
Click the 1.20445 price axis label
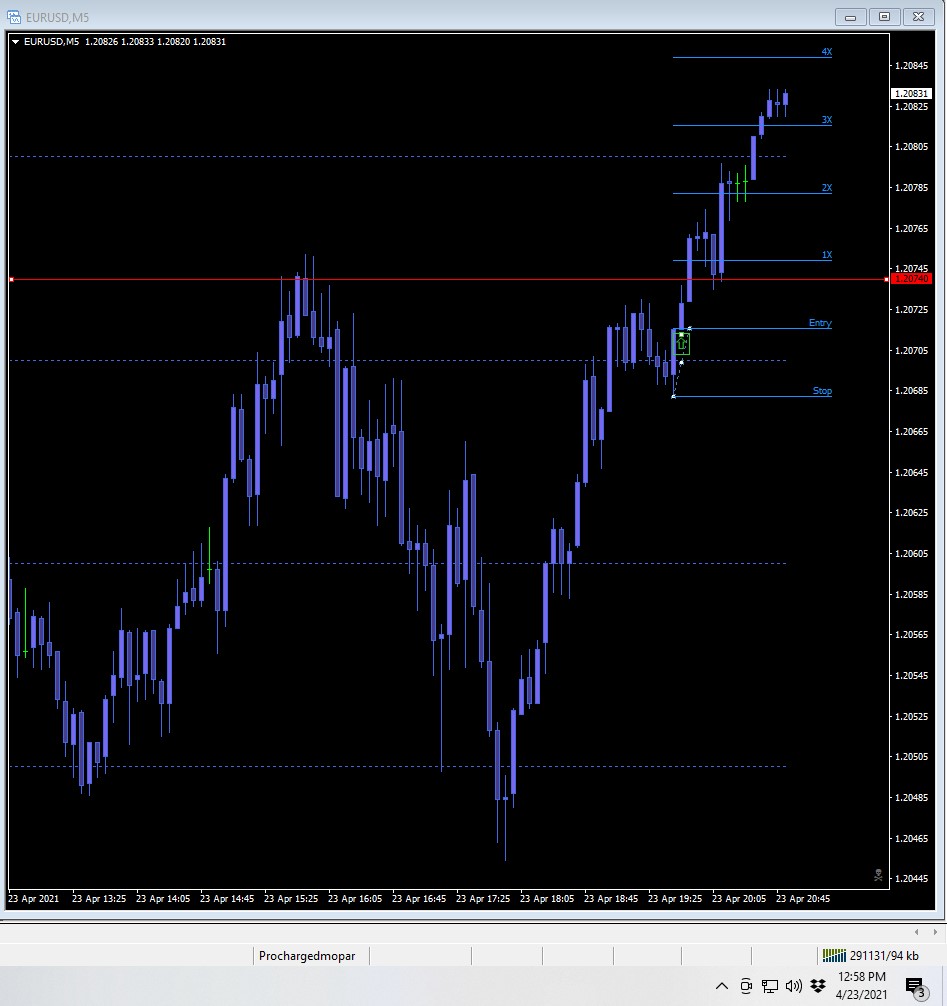click(911, 878)
